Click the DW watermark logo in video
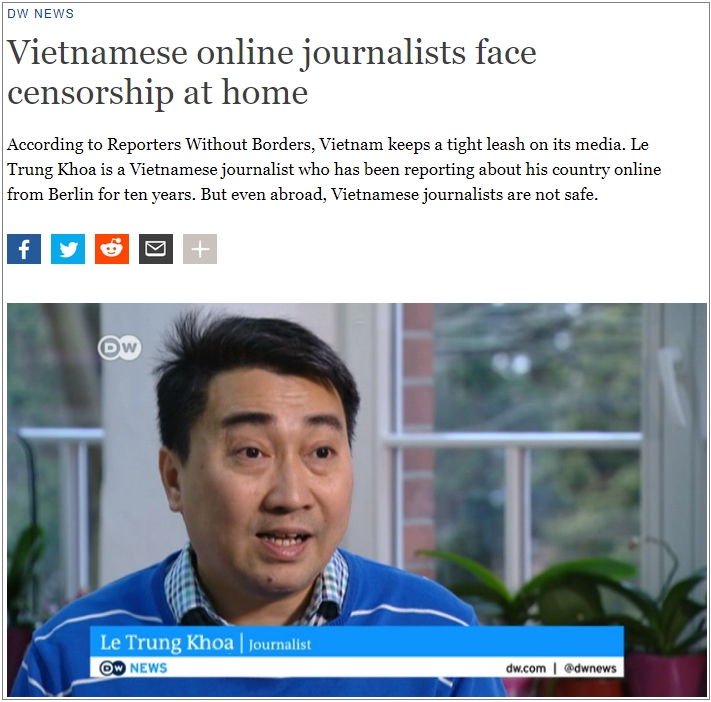Image resolution: width=711 pixels, height=702 pixels. [120, 348]
